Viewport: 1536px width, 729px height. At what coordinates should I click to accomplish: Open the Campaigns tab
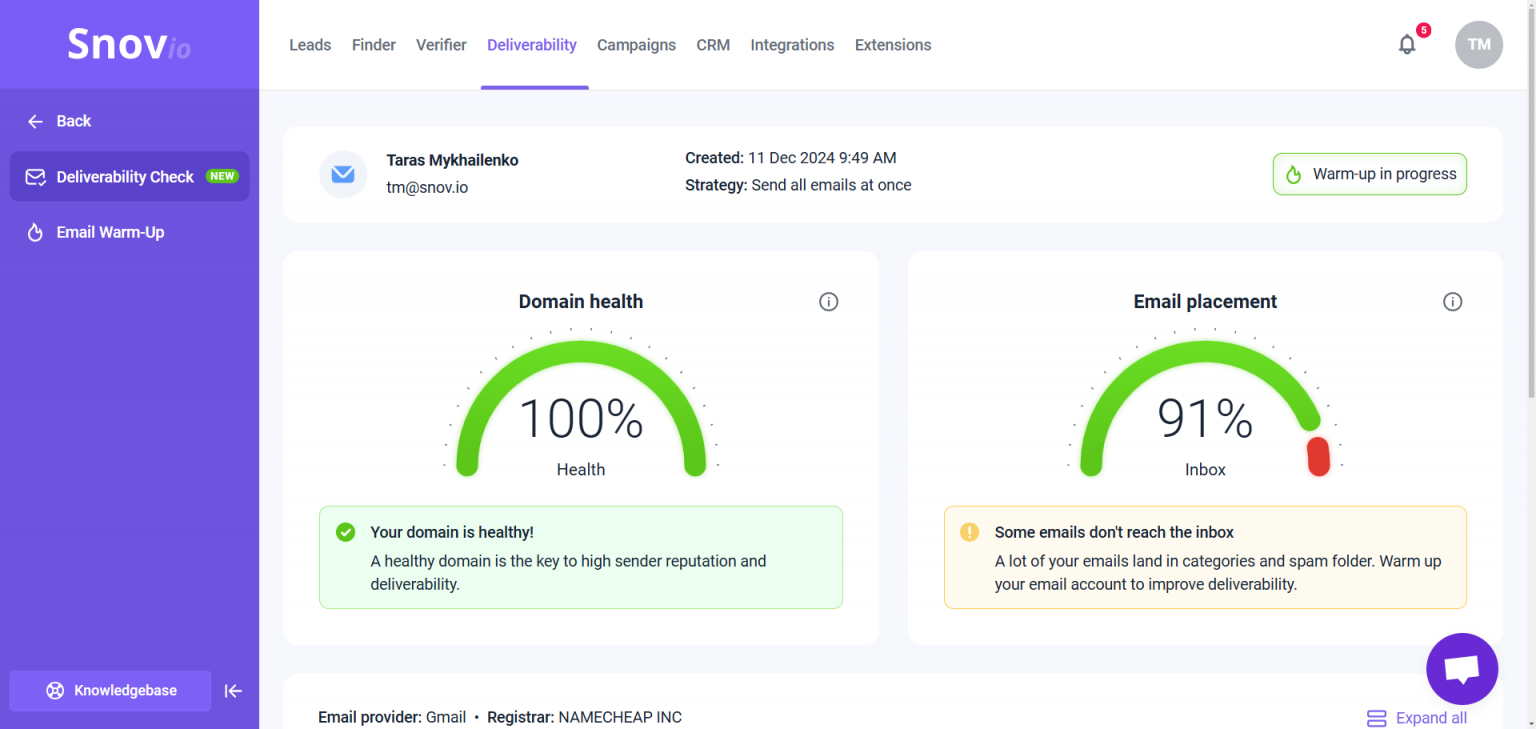[636, 45]
